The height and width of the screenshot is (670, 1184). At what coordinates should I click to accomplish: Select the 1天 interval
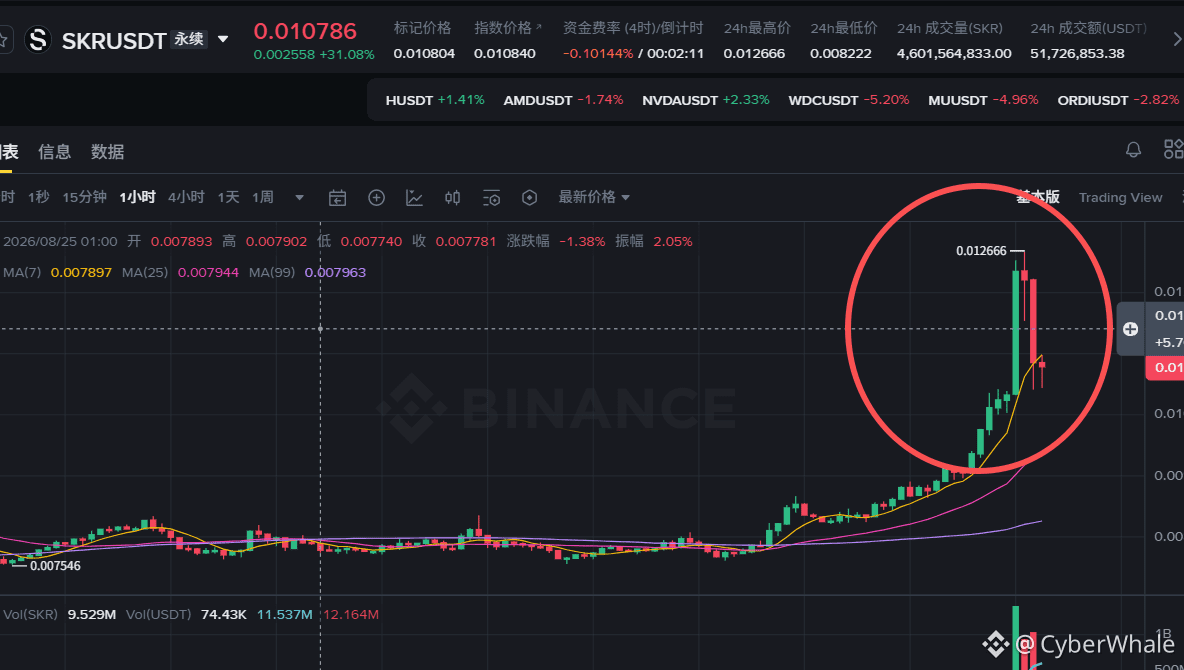228,197
